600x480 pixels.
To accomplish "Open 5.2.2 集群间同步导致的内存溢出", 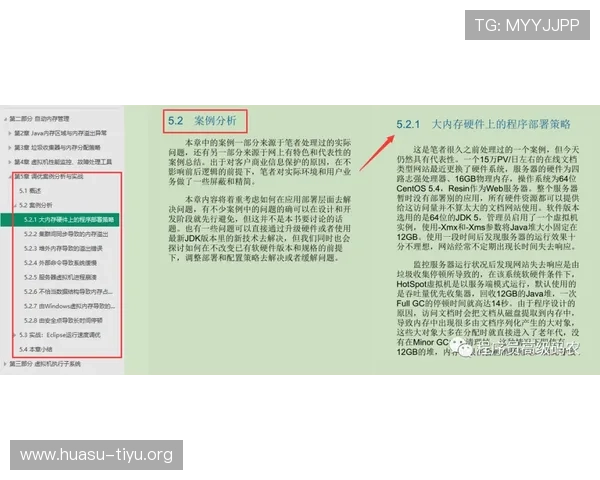I will tap(66, 234).
